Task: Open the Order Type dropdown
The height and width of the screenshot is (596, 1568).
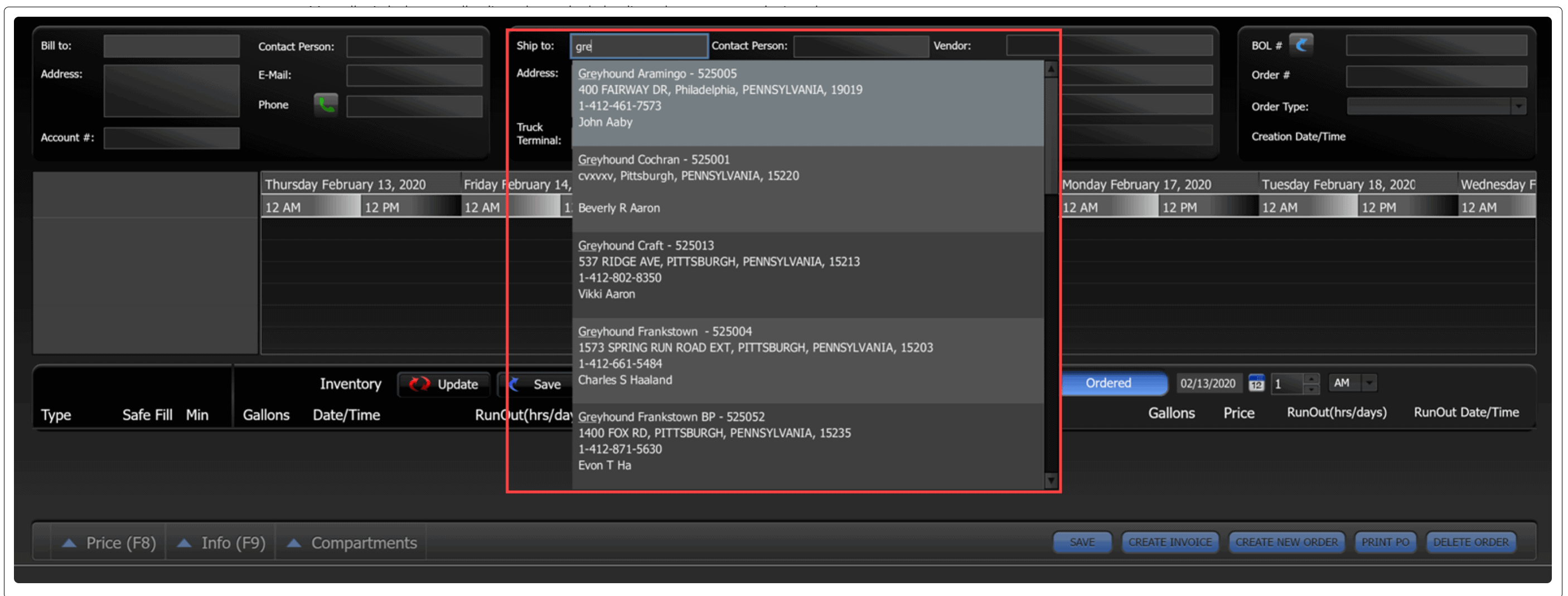Action: click(x=1519, y=106)
